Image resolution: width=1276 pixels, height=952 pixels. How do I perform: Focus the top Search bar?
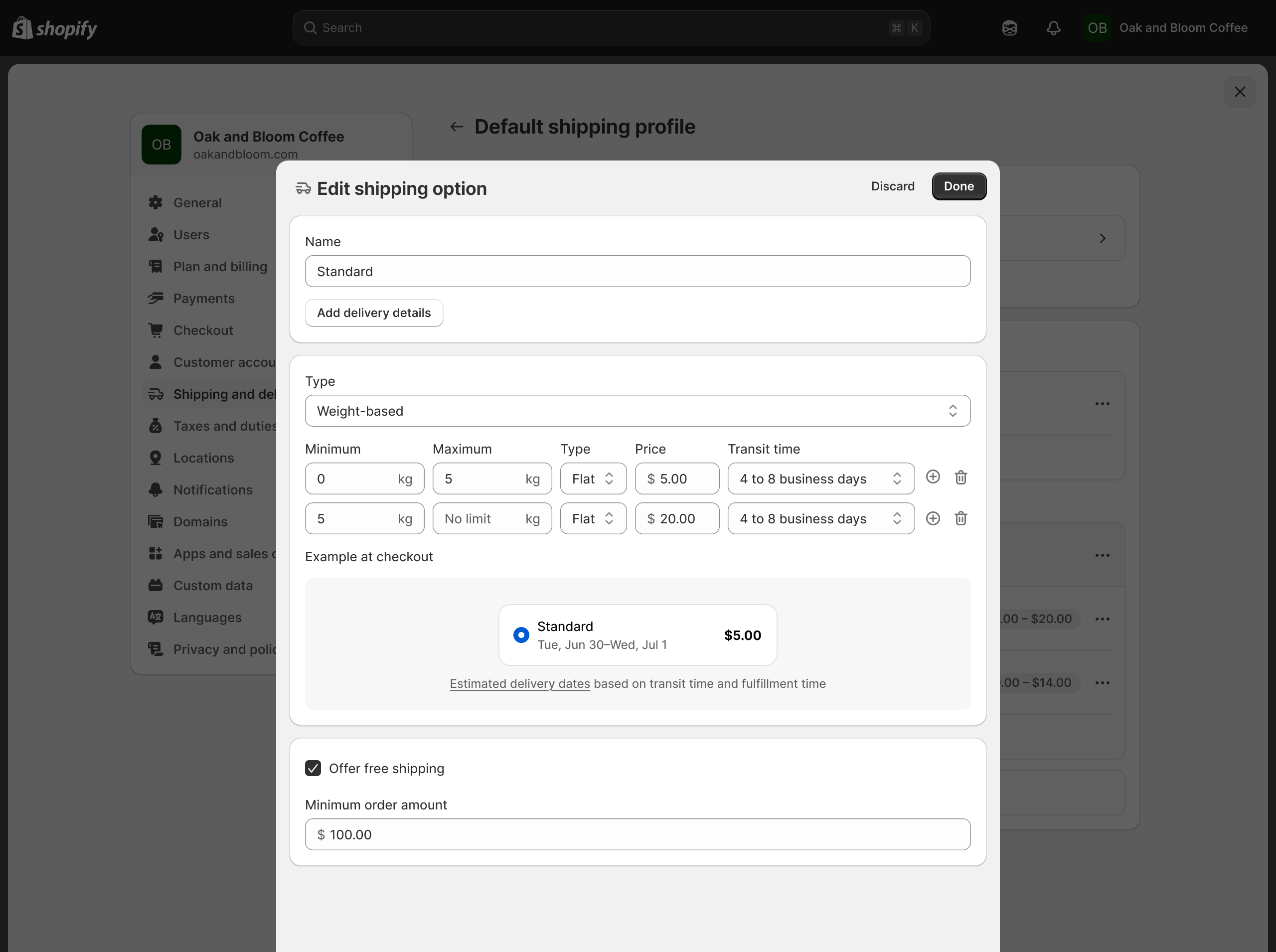click(611, 27)
